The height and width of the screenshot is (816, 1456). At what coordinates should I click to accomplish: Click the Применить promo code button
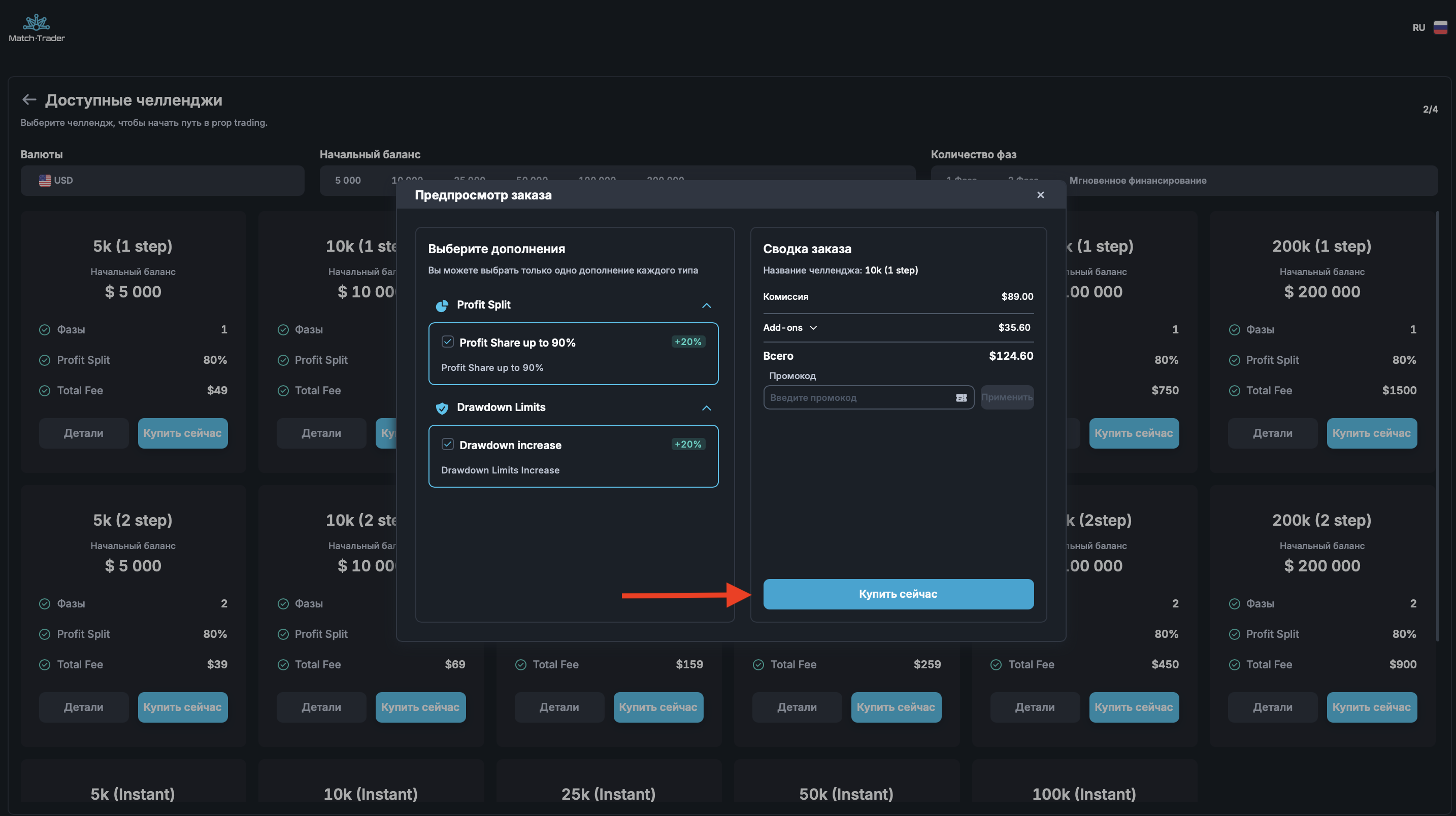click(1007, 398)
